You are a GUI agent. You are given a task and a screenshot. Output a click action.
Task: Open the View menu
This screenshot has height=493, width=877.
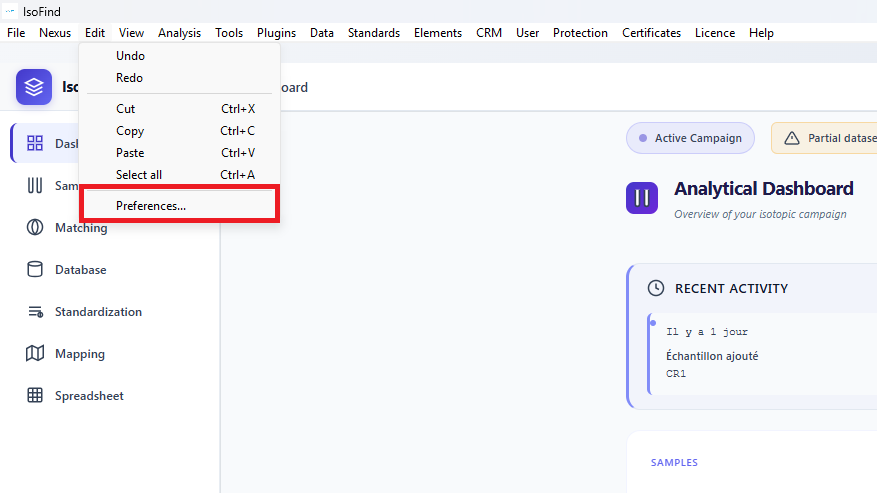tap(131, 33)
